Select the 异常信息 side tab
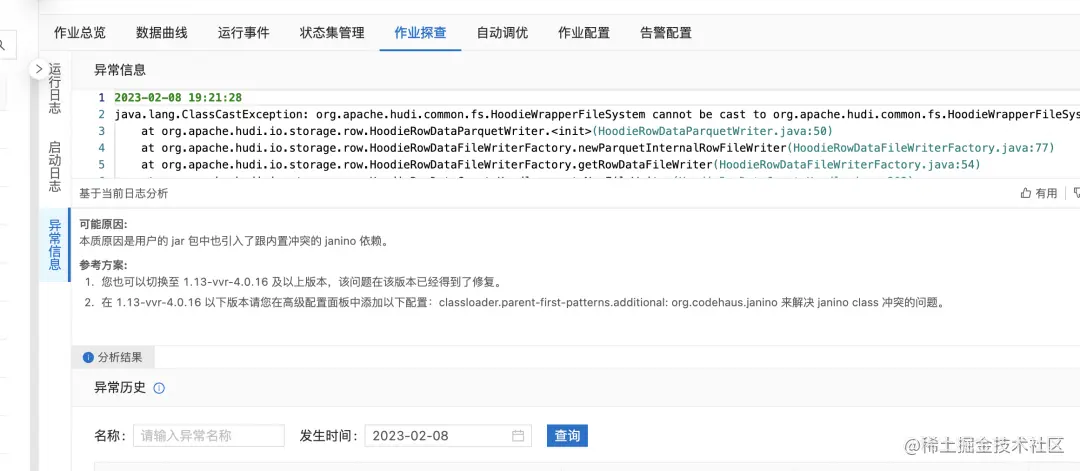The image size is (1080, 471). click(x=55, y=245)
